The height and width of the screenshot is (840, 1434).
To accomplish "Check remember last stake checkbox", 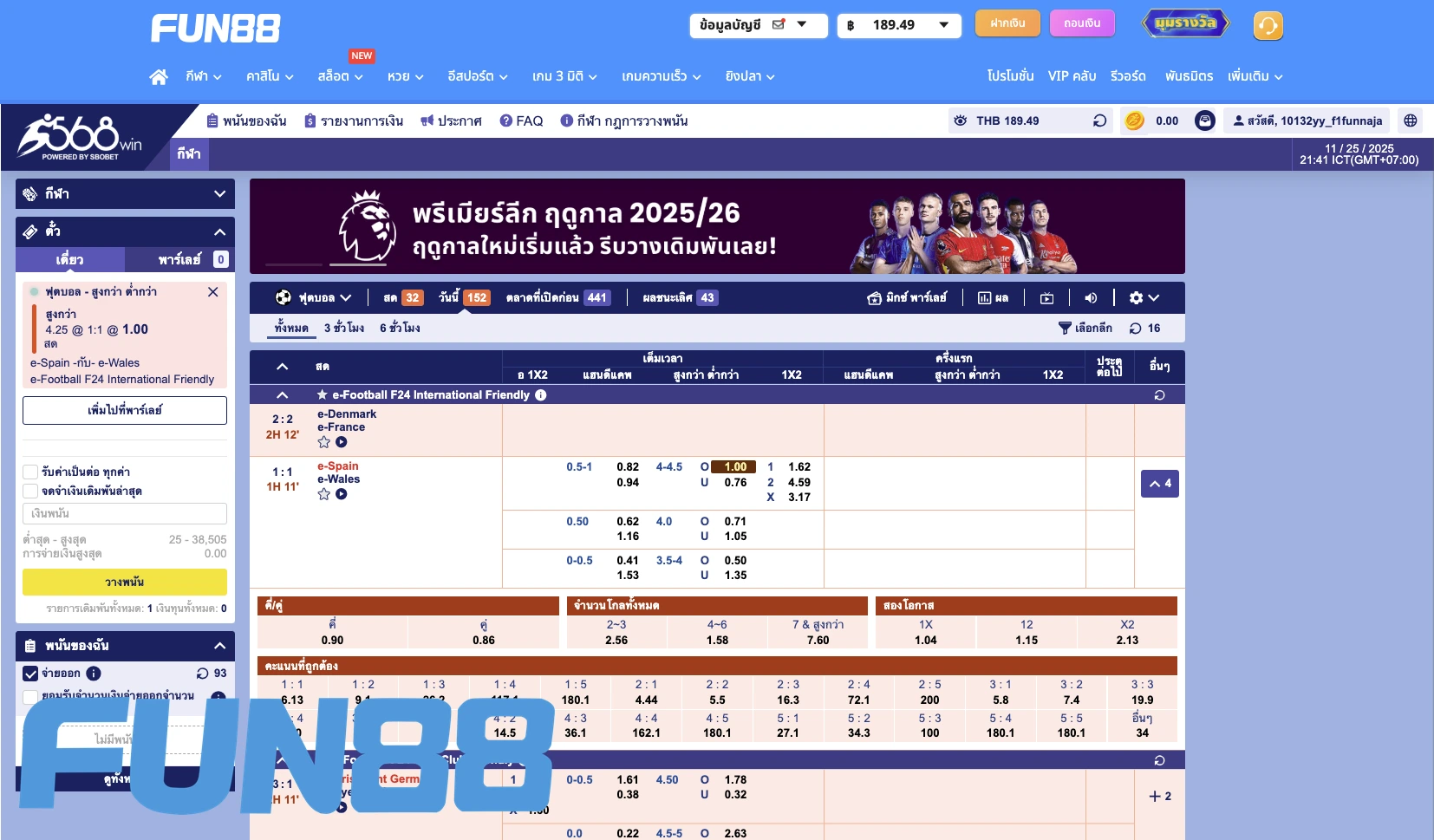I will (30, 491).
